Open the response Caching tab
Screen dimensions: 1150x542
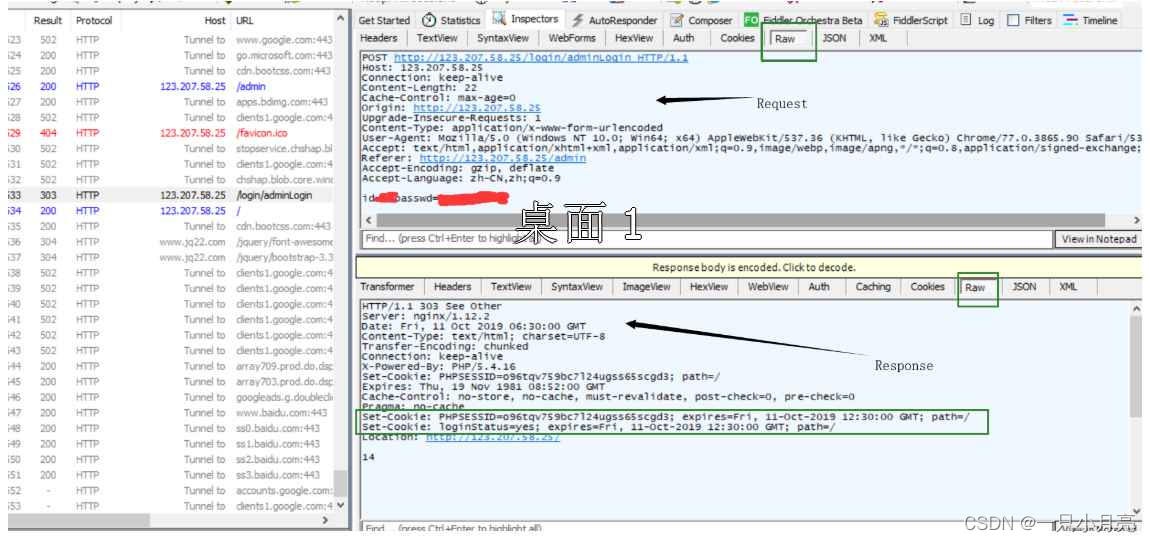pos(873,287)
